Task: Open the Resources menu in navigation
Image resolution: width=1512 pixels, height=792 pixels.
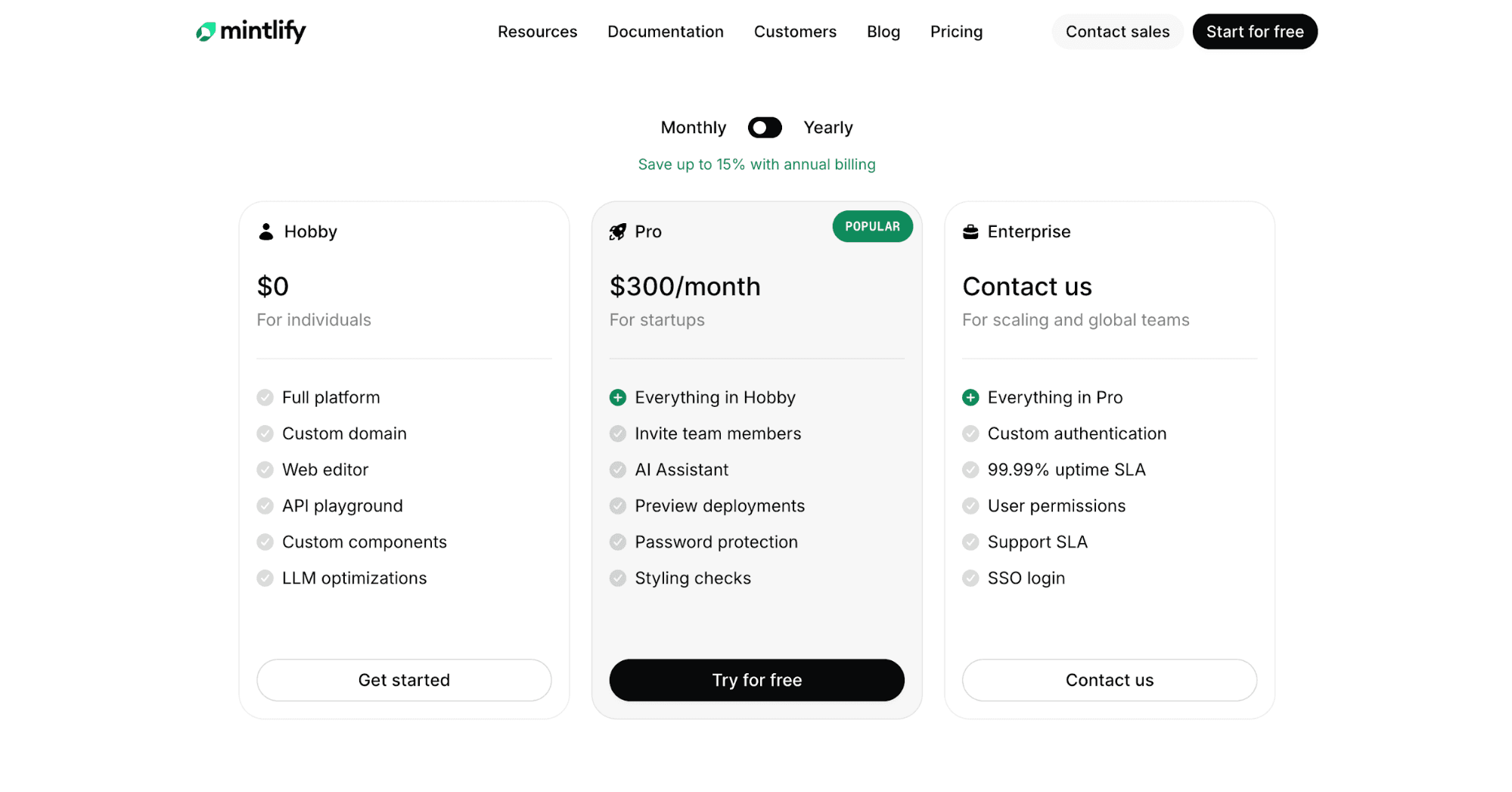Action: point(537,32)
